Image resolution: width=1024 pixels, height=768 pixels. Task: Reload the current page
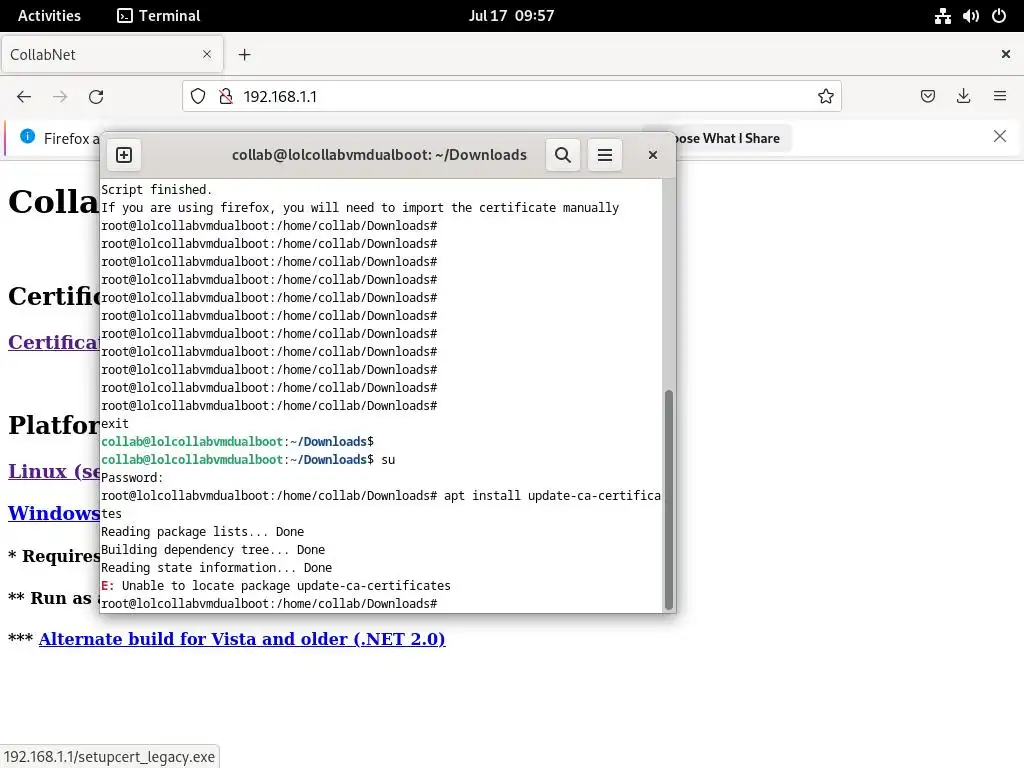96,97
